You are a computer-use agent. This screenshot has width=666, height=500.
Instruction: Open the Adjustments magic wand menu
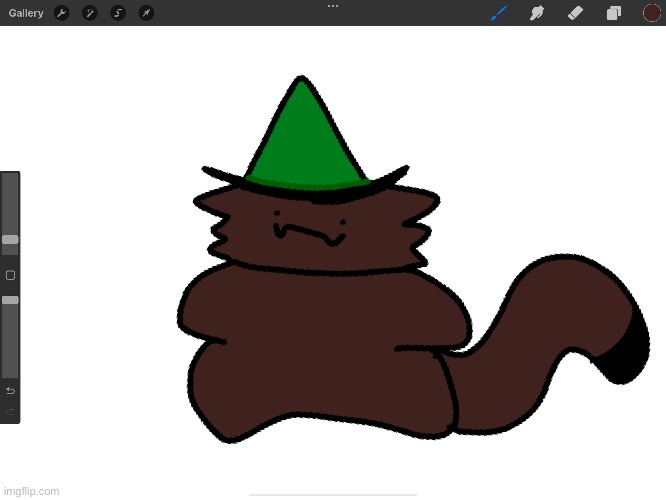pos(89,13)
